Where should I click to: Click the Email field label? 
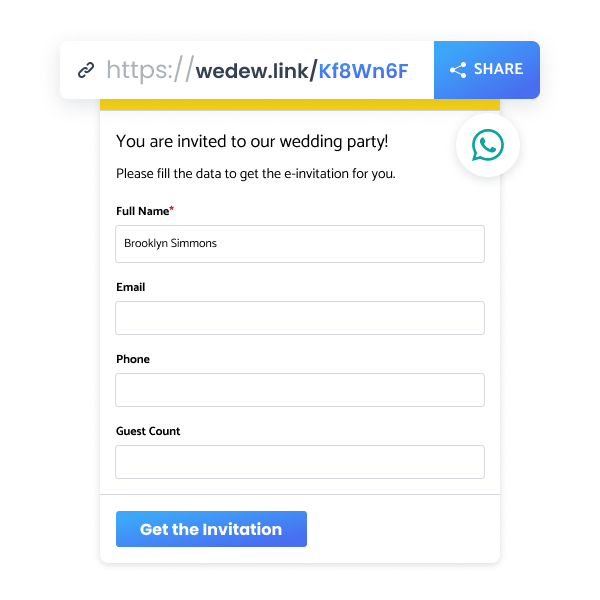(x=131, y=287)
